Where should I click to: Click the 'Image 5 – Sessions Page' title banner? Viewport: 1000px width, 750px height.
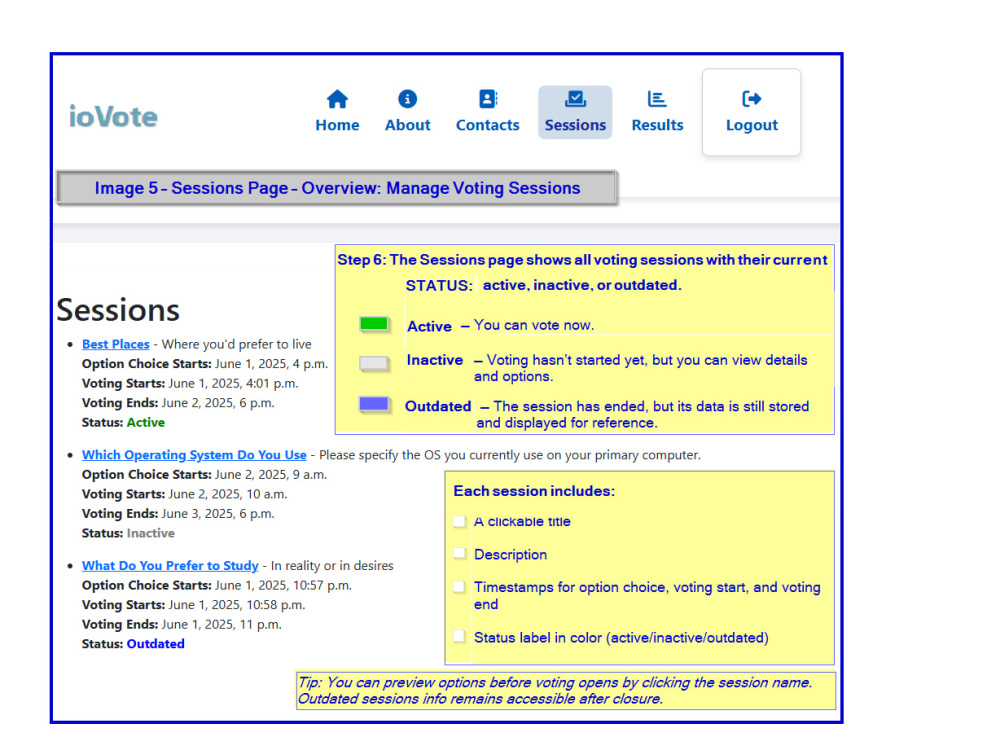point(337,188)
